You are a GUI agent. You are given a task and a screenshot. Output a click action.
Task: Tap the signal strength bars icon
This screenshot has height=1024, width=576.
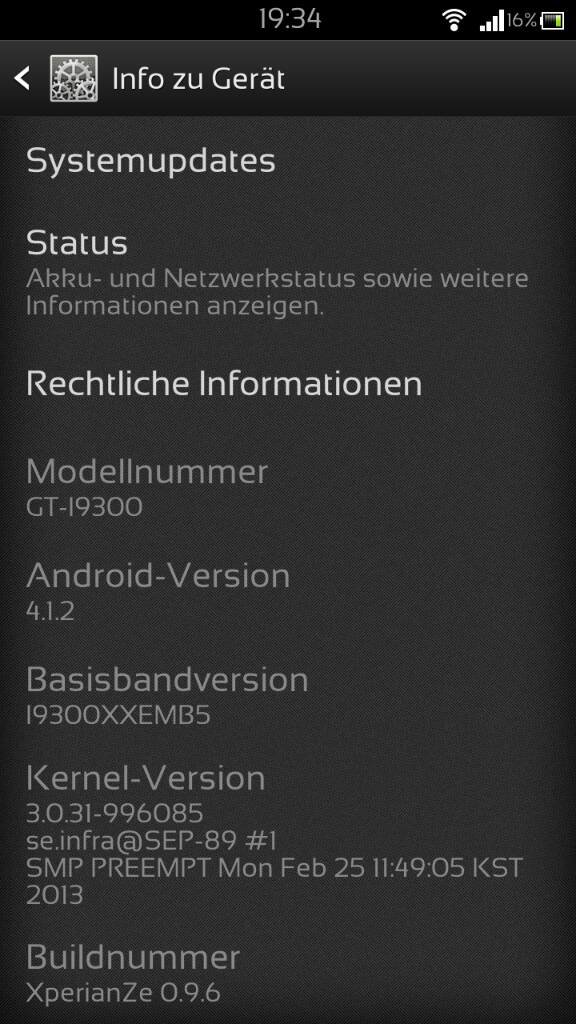click(x=491, y=20)
